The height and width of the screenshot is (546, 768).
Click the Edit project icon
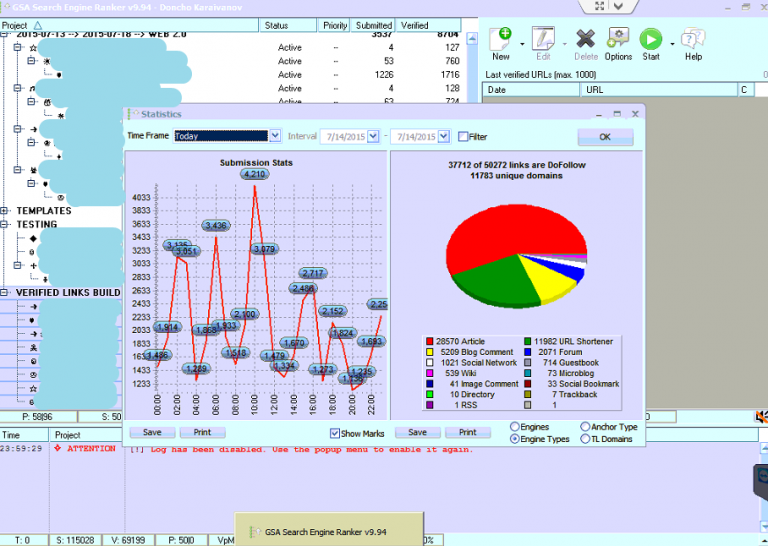click(x=543, y=39)
